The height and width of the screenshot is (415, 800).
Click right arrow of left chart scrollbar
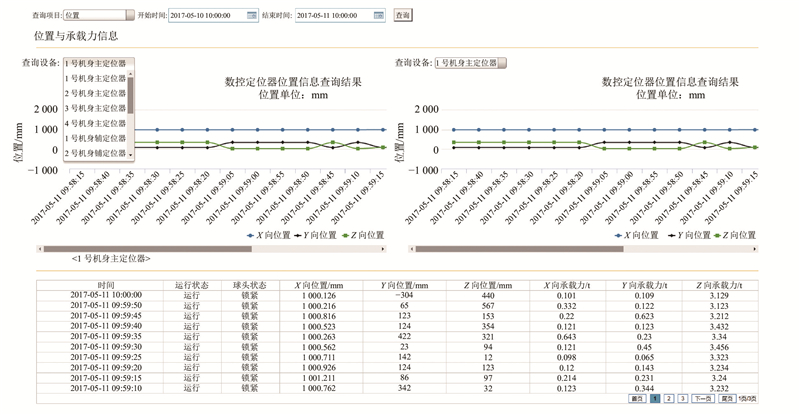(x=383, y=249)
